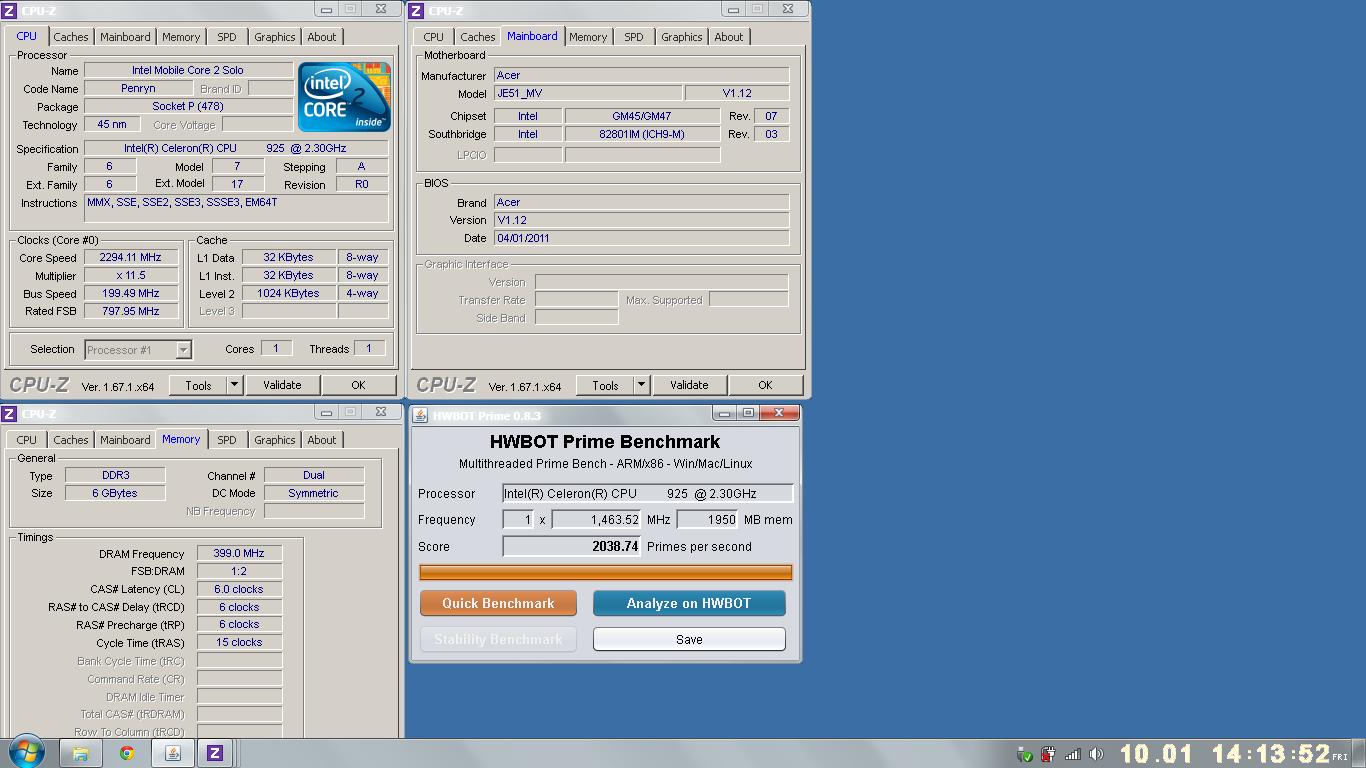
Task: Minimize the HWBOT Prime window
Action: (x=725, y=413)
